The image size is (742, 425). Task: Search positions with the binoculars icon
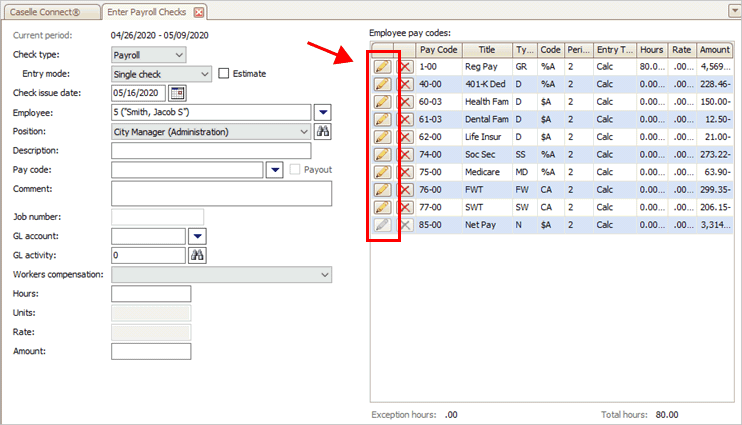tap(323, 132)
